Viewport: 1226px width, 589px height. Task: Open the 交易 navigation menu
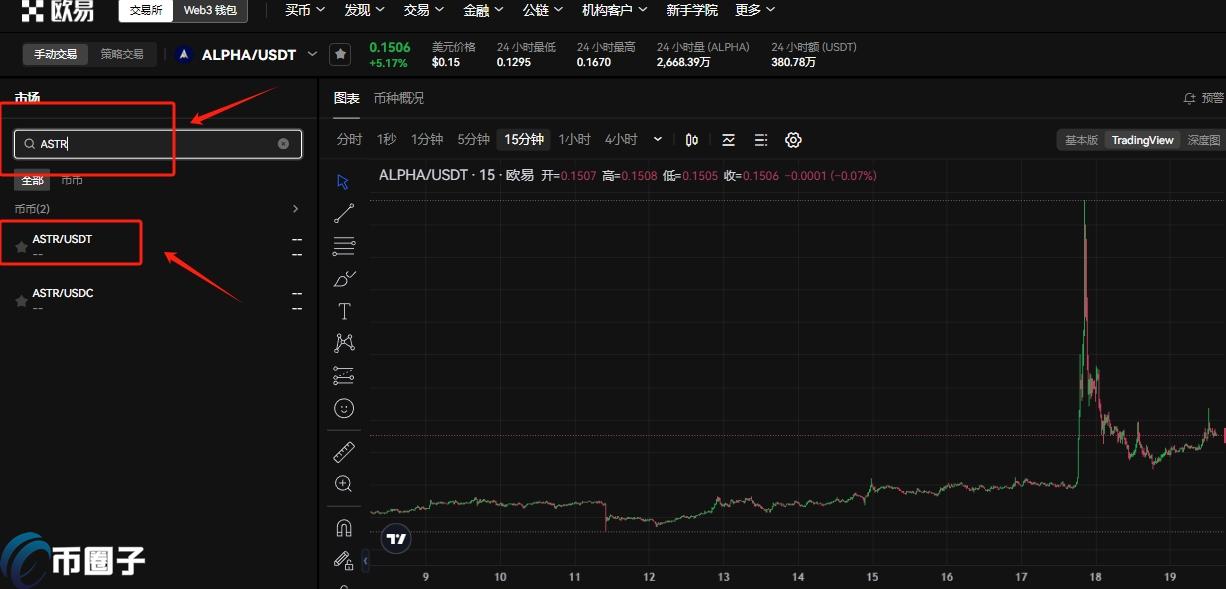coord(423,9)
